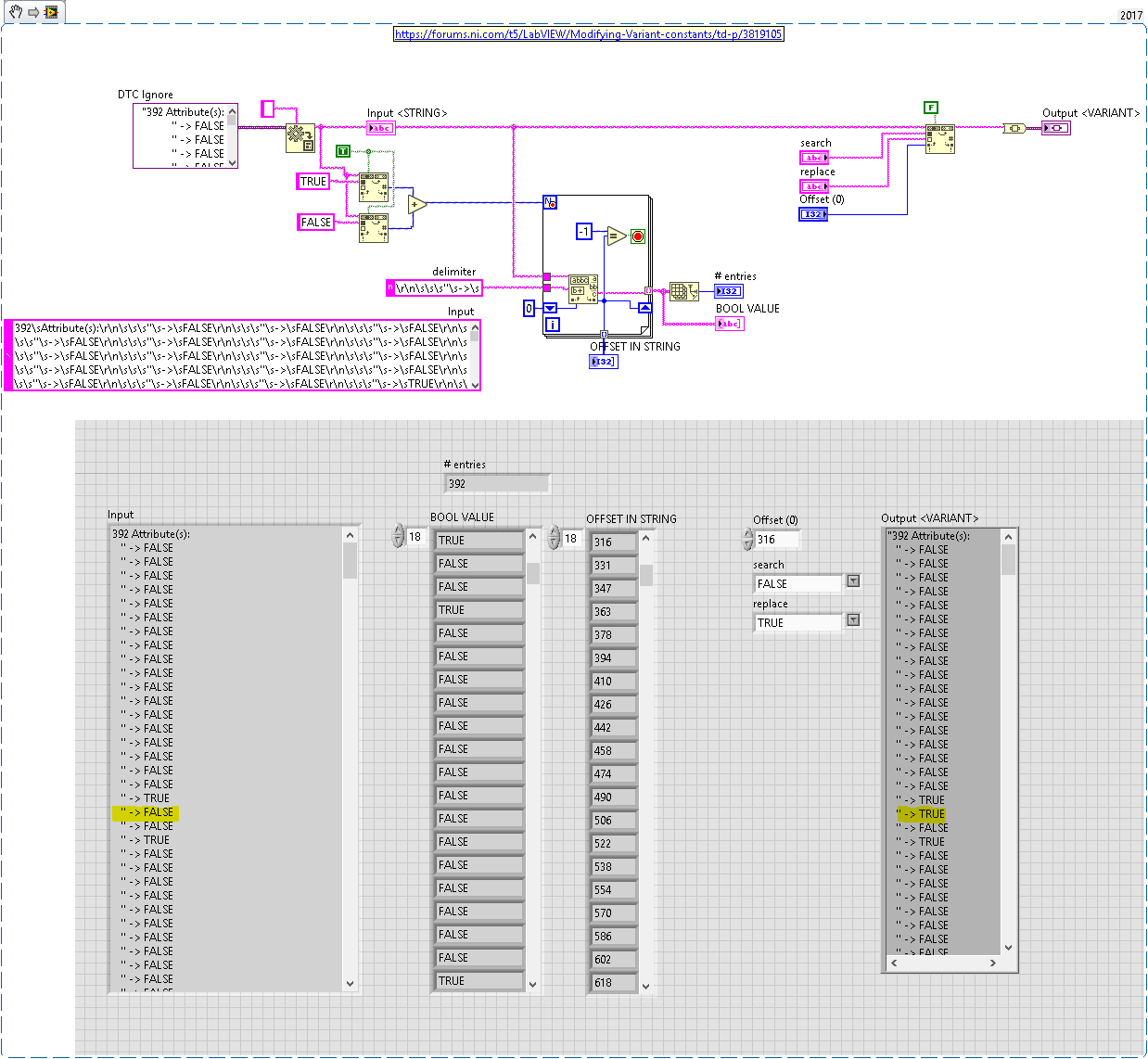Select the Array Size node
The height and width of the screenshot is (1059, 1148).
[684, 291]
